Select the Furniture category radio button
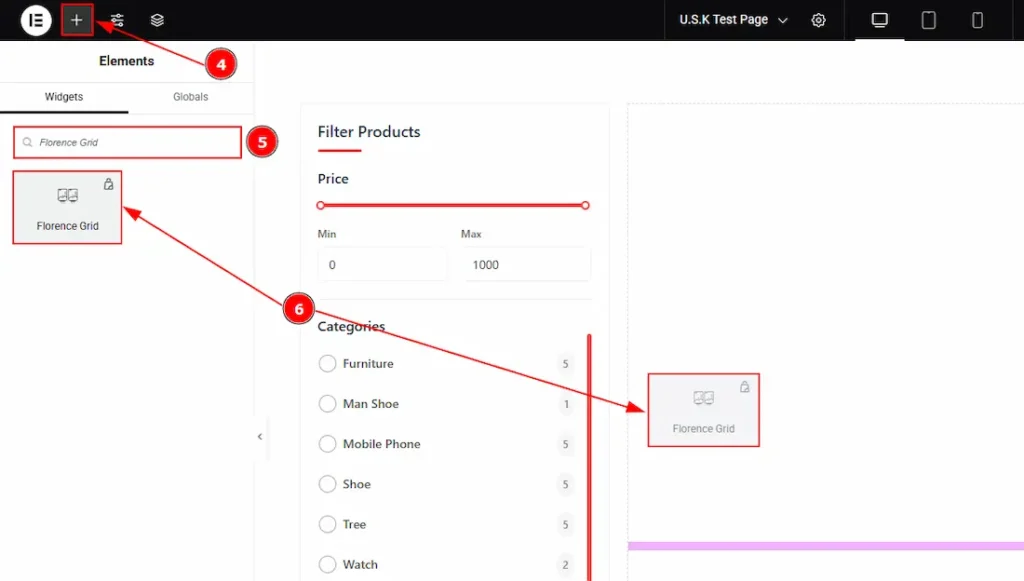 coord(327,364)
